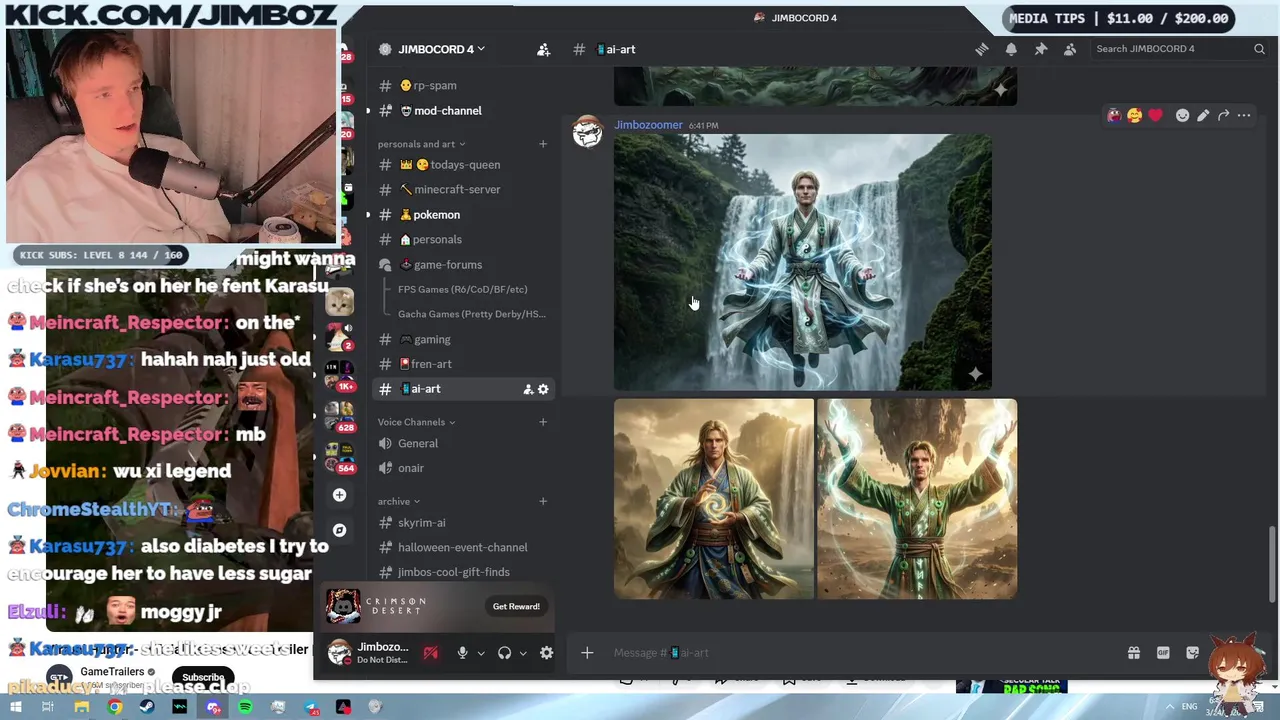Collapse the personals and art category
Image resolution: width=1280 pixels, height=720 pixels.
pos(421,144)
